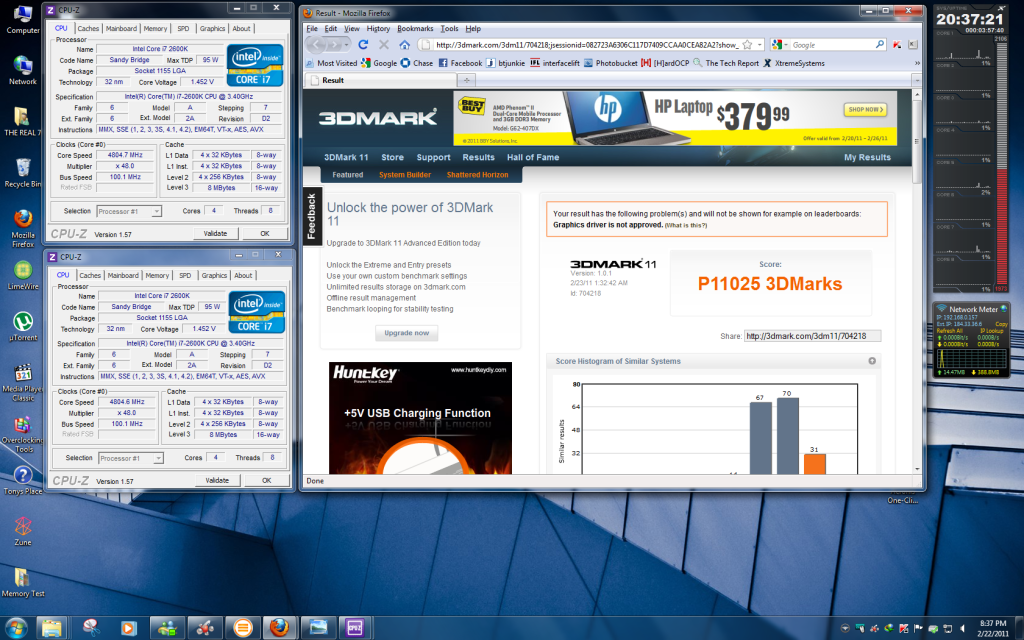
Task: Select the Memory Test desktop icon
Action: (23, 581)
